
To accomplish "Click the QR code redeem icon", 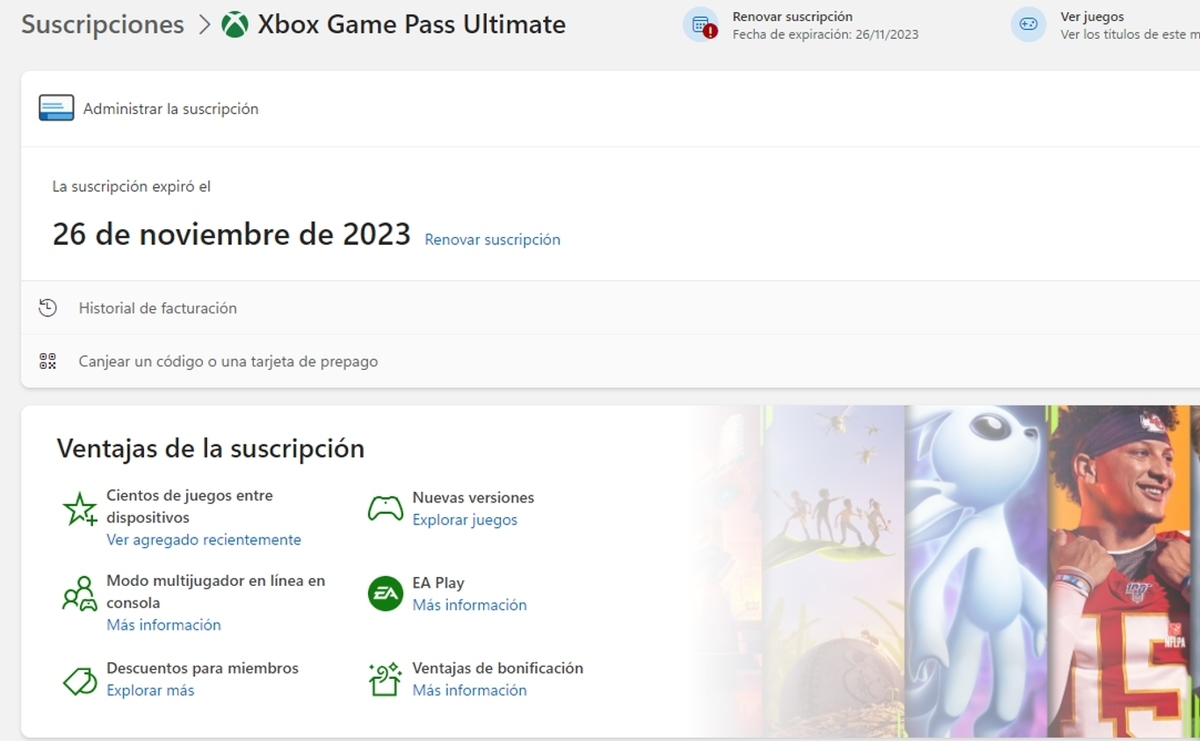I will tap(47, 361).
